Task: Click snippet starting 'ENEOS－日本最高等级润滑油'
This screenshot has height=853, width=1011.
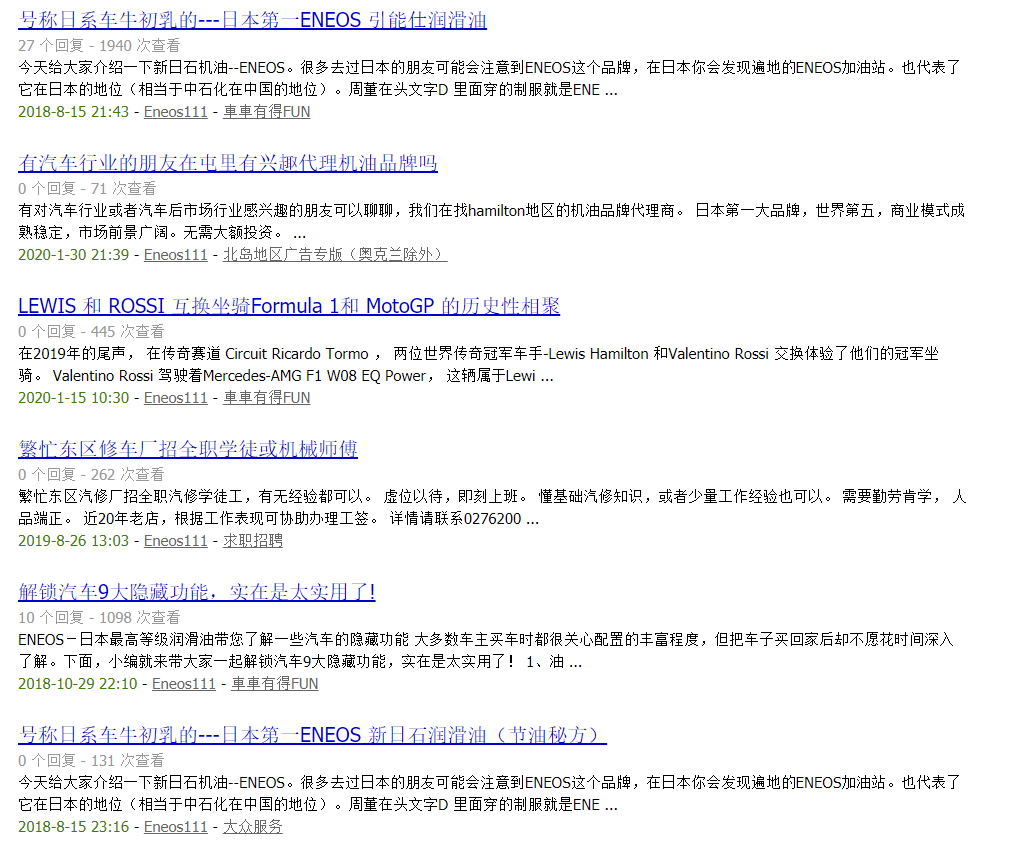Action: click(486, 651)
